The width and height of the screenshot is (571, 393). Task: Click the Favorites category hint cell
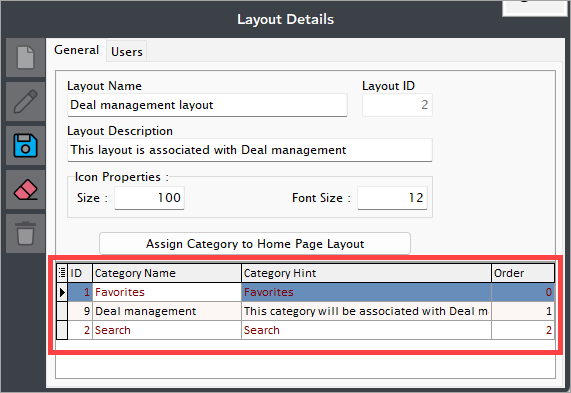(x=366, y=292)
